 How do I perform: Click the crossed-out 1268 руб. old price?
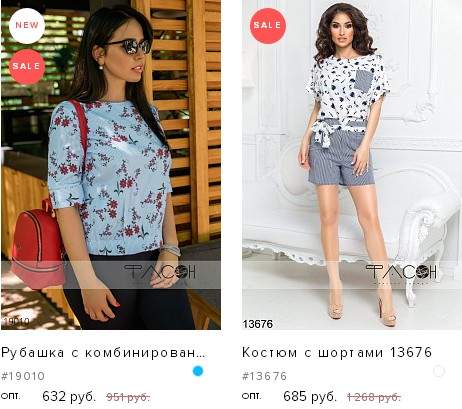tap(374, 397)
